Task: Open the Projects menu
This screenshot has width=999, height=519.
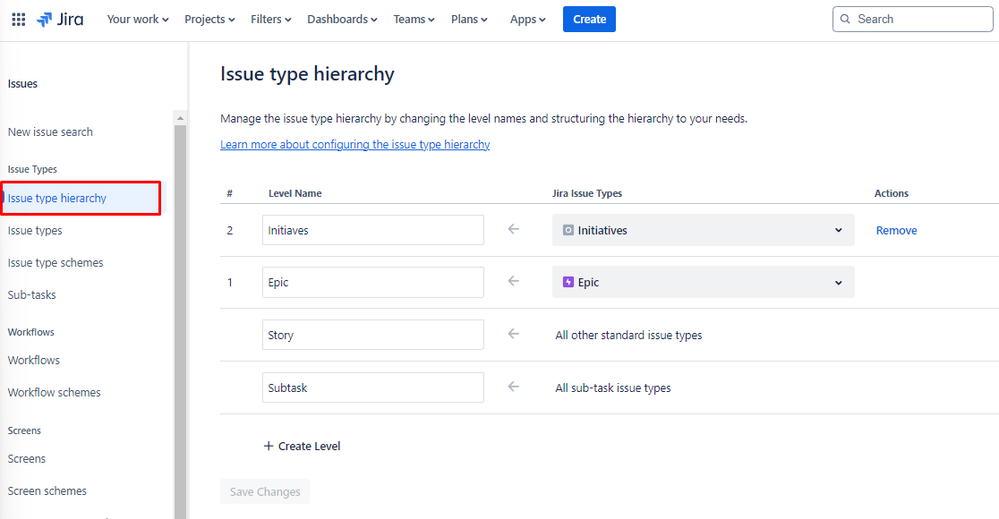Action: (210, 19)
